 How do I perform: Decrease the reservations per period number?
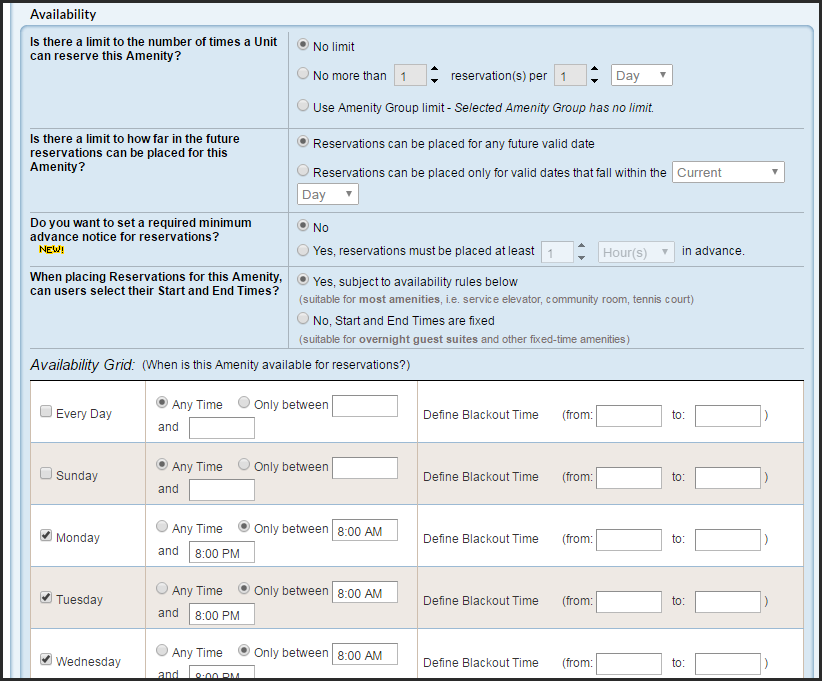[594, 81]
